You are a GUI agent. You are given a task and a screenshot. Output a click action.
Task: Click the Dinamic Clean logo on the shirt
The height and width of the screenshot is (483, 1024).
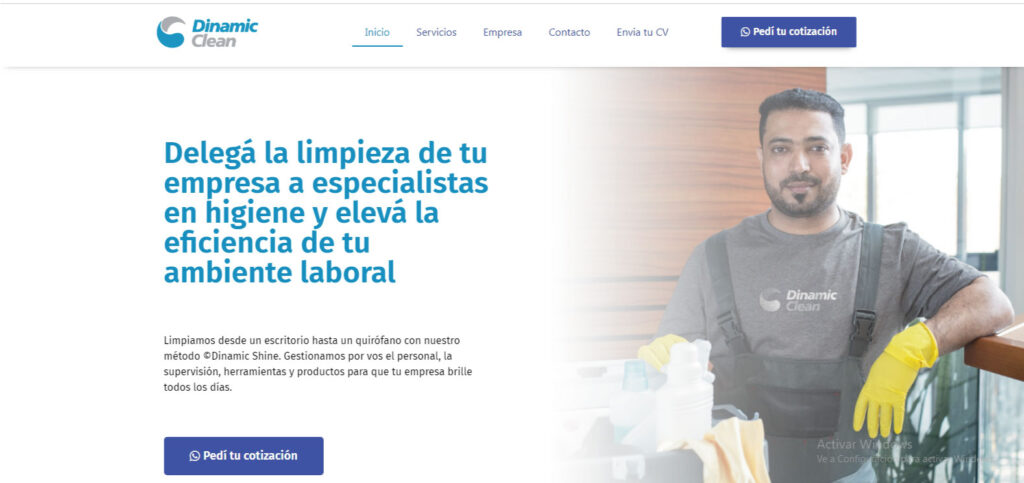[797, 300]
